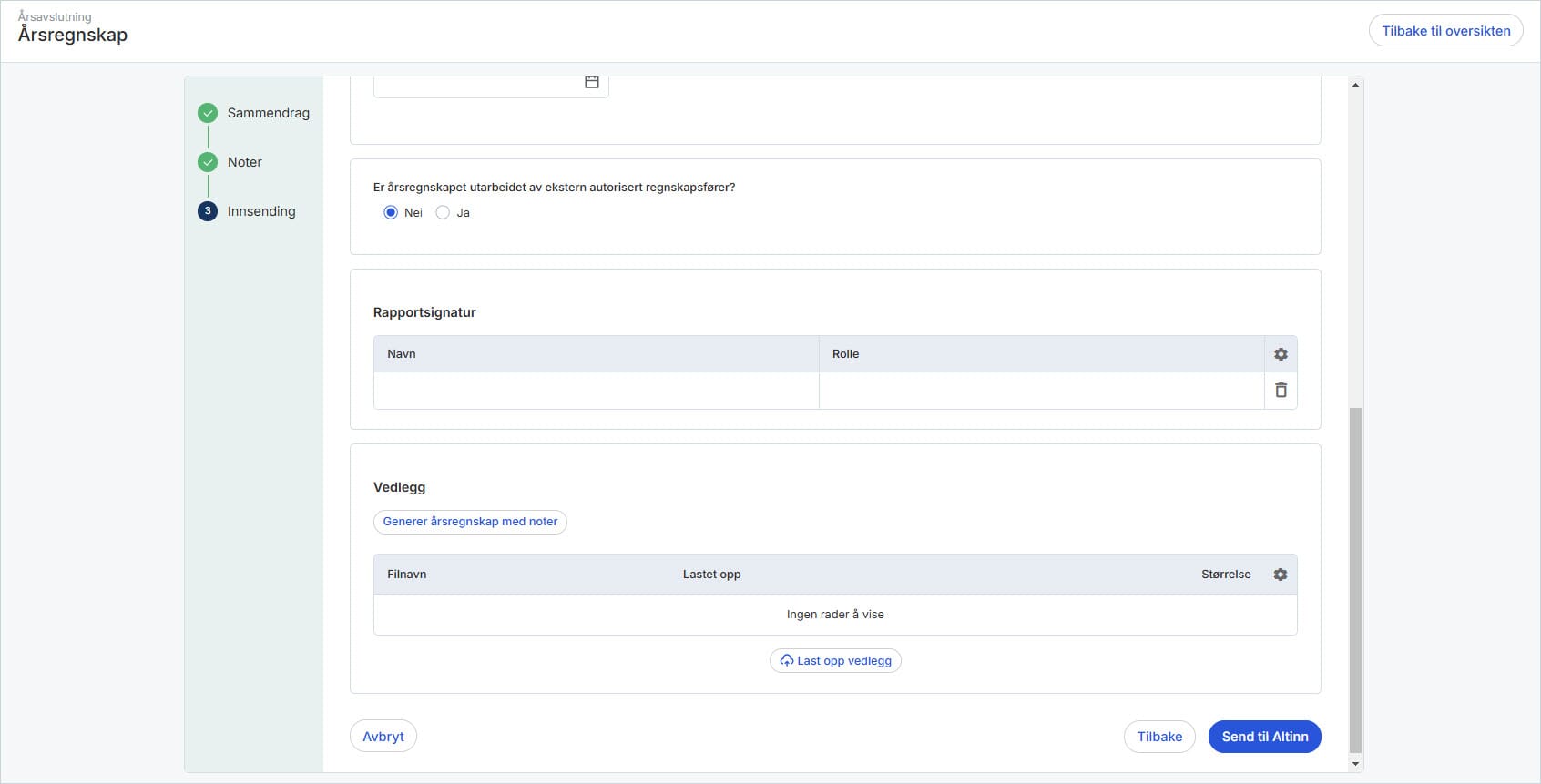Select the Ja radio option
This screenshot has height=784, width=1541.
(443, 213)
